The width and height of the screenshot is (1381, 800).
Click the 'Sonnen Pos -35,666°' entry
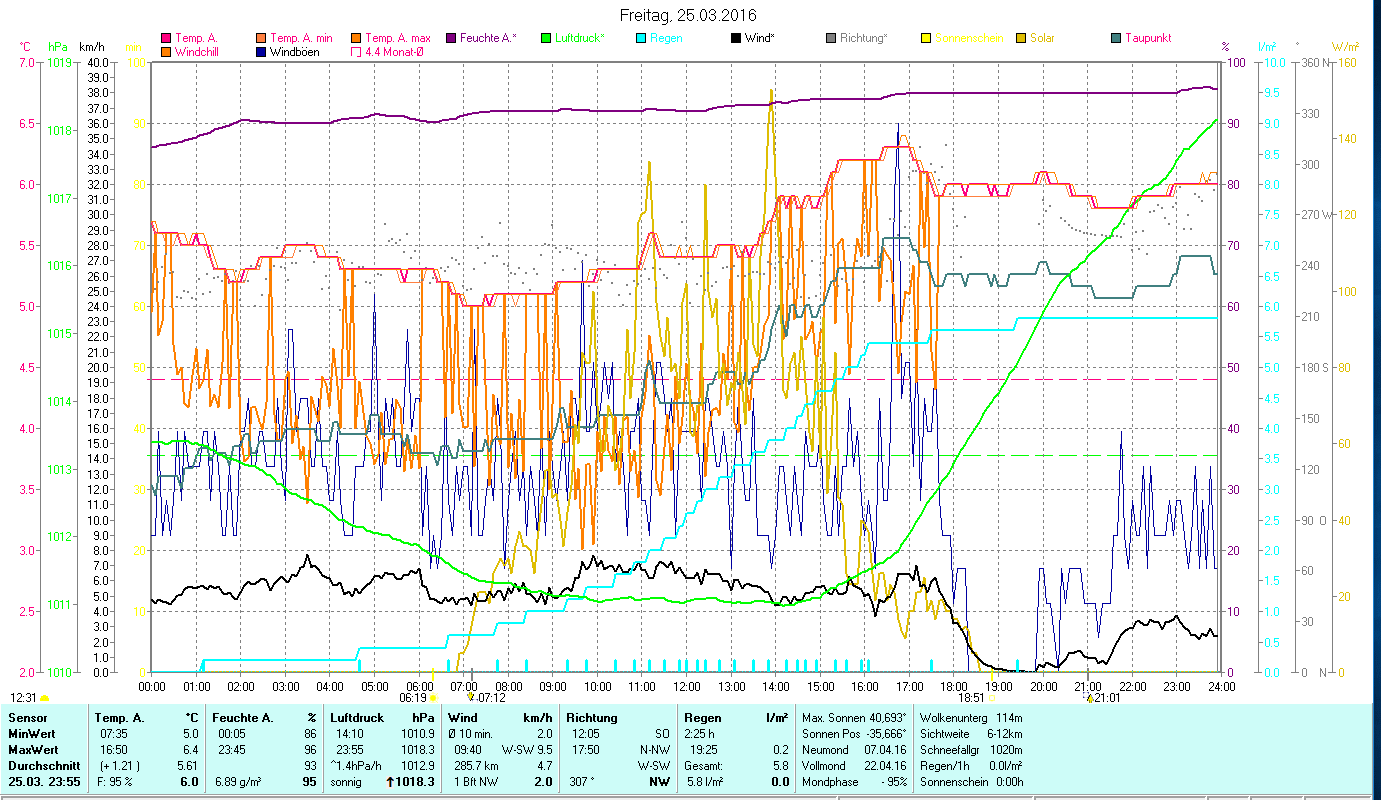pos(855,734)
